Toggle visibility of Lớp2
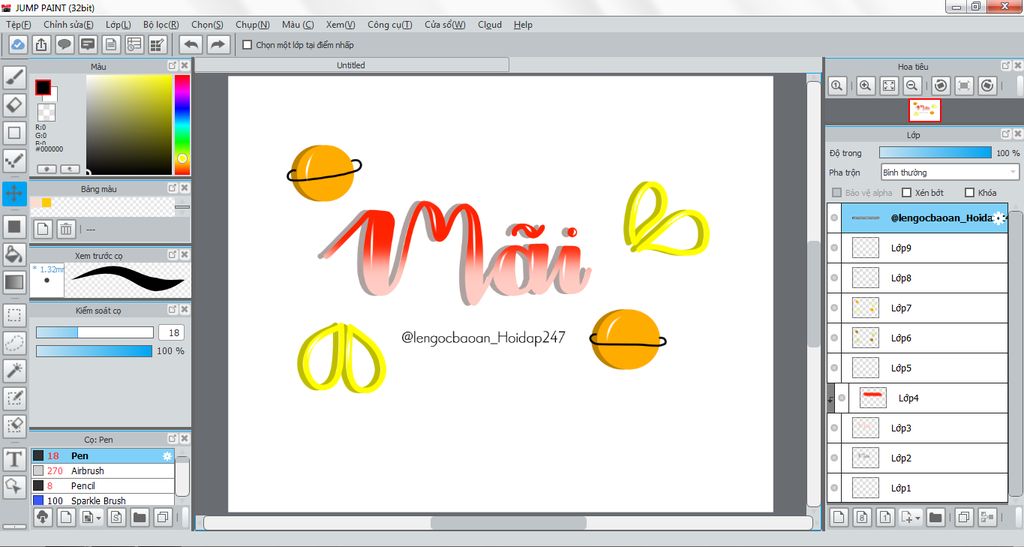Image resolution: width=1024 pixels, height=547 pixels. pyautogui.click(x=834, y=458)
